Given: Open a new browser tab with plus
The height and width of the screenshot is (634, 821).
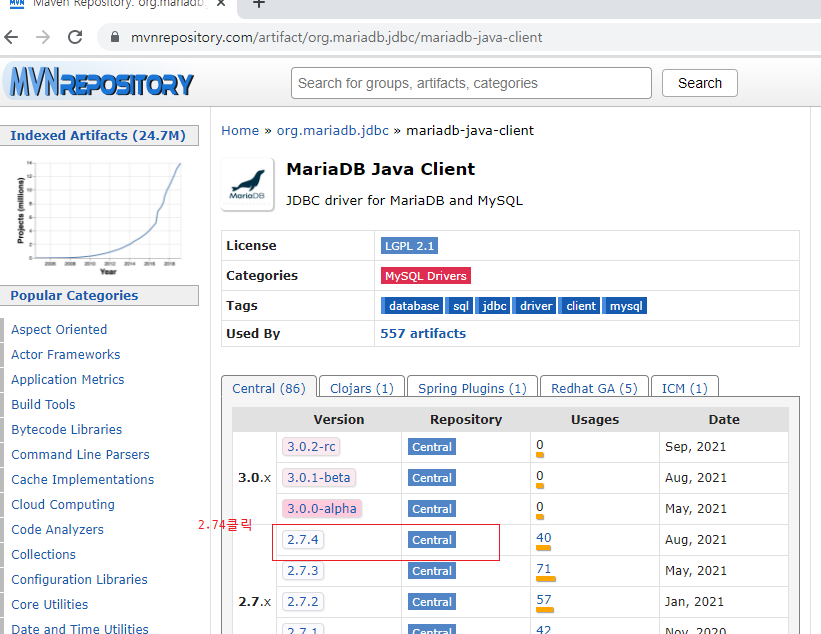Looking at the screenshot, I should pos(259,4).
